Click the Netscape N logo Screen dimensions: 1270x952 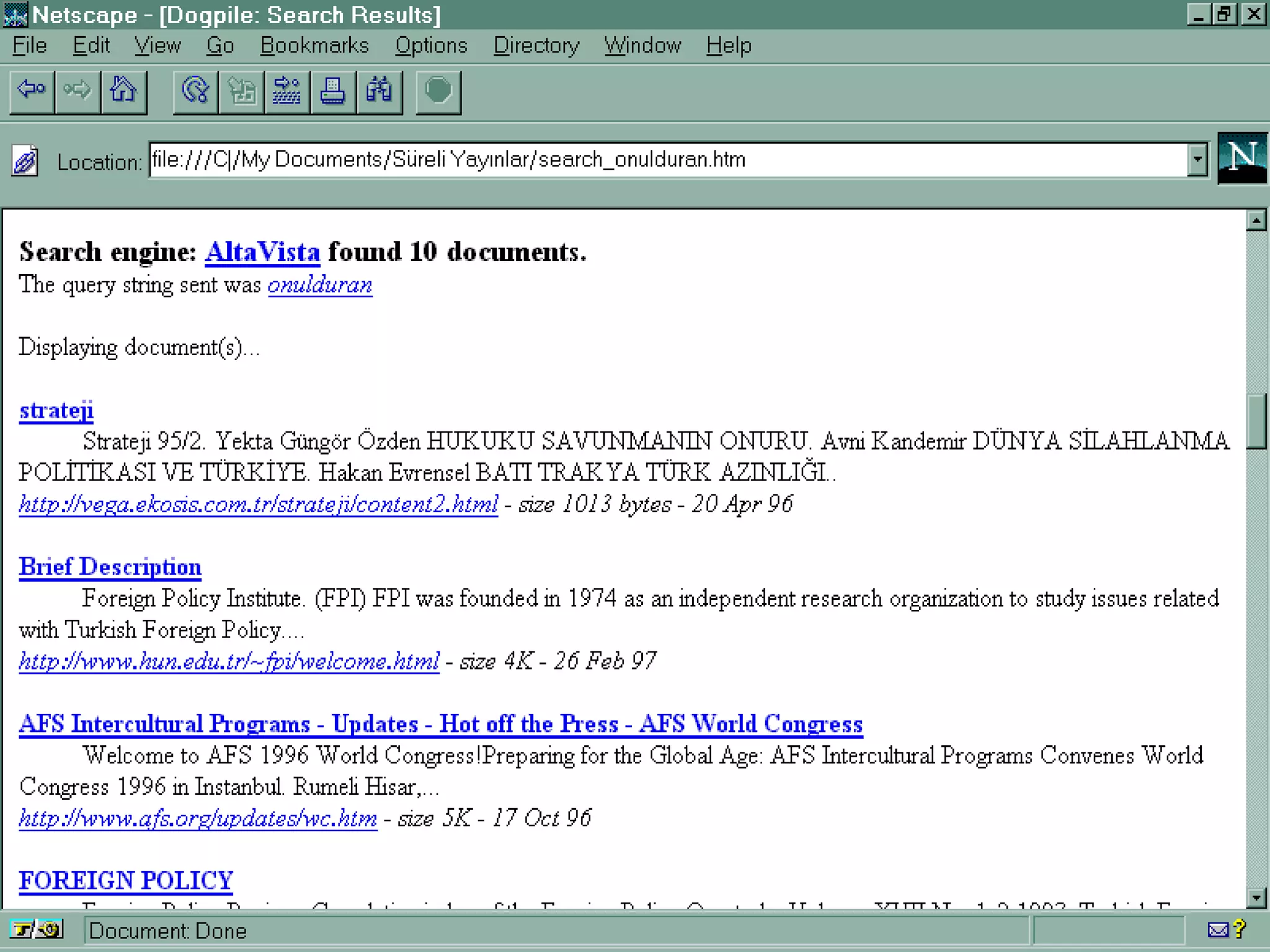tap(1242, 159)
